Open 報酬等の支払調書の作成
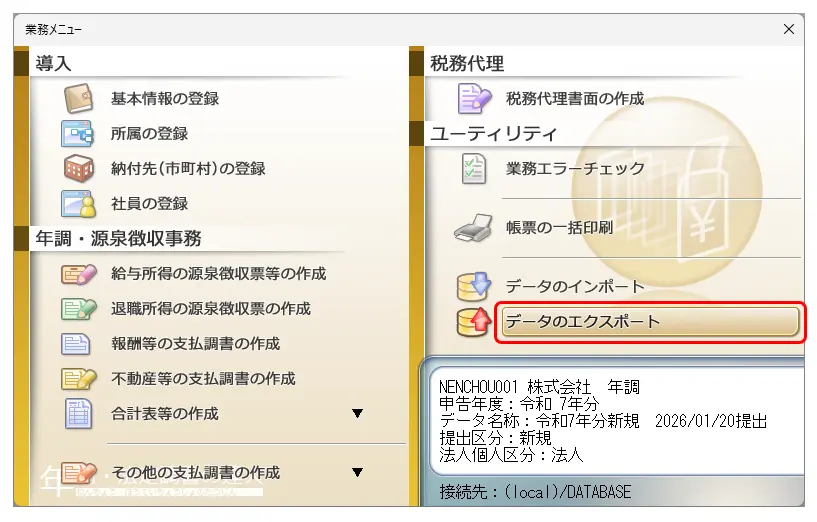The image size is (817, 522). [x=195, y=343]
